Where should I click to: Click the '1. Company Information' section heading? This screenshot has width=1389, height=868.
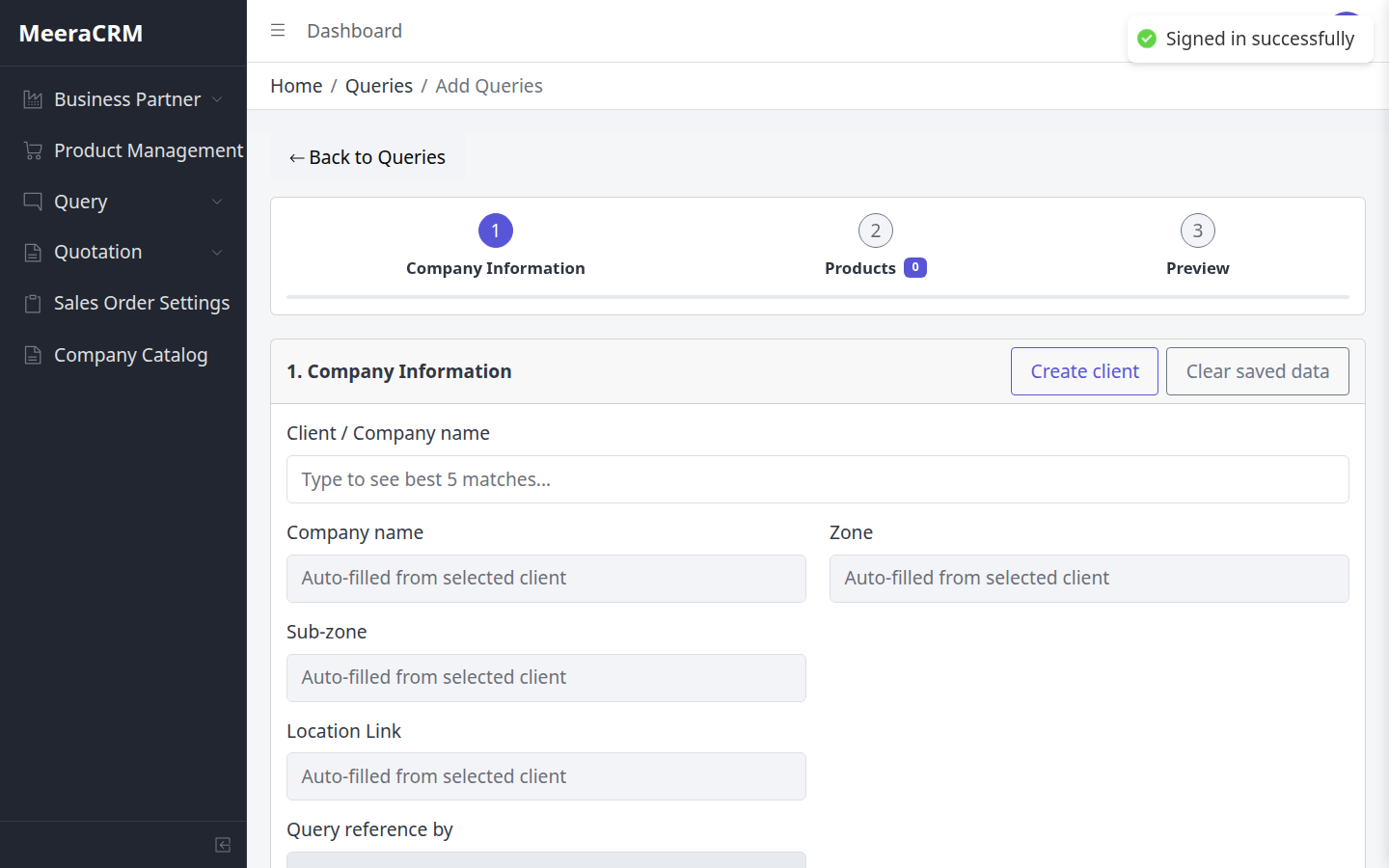tap(399, 371)
